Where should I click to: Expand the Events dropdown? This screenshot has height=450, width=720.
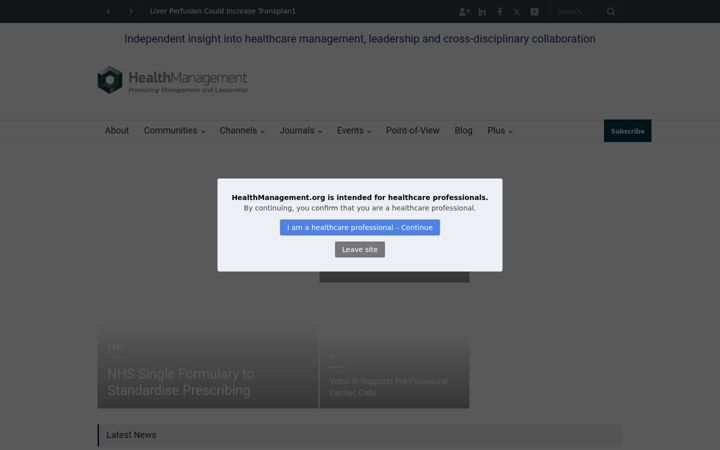point(354,130)
